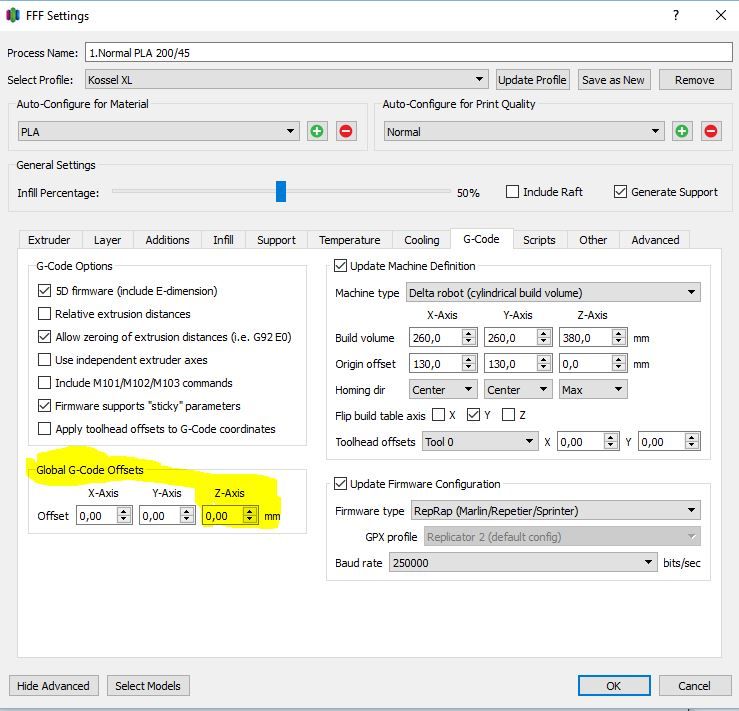
Task: Enable Apply toolhead offsets to G-Code coordinates
Action: pyautogui.click(x=44, y=429)
